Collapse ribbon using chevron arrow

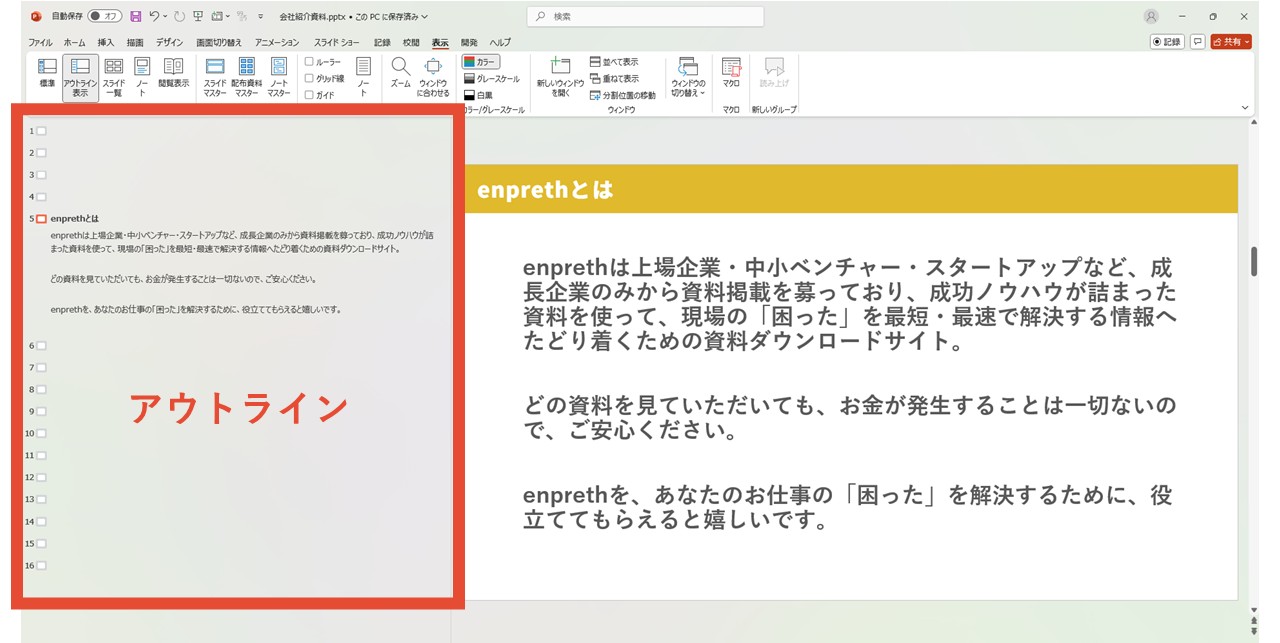(1245, 107)
